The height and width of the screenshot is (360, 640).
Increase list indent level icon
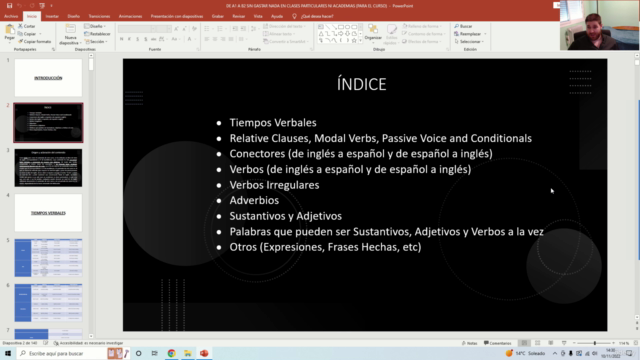tap(243, 29)
